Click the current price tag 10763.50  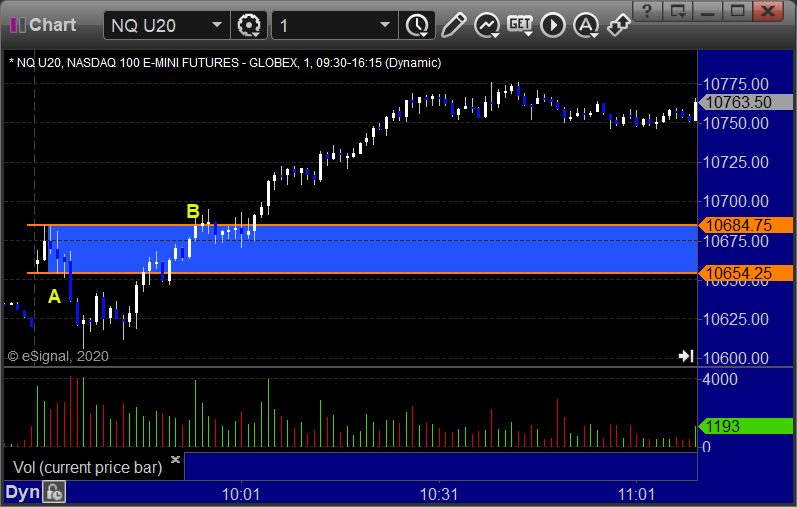tap(746, 102)
